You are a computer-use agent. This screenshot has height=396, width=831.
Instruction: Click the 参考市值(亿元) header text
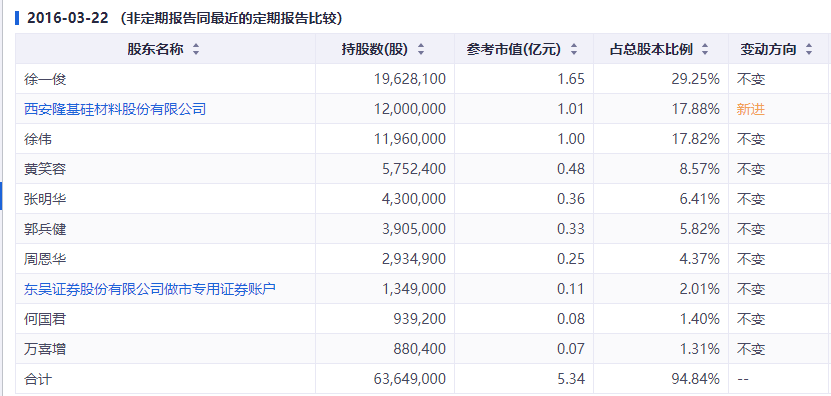(514, 50)
